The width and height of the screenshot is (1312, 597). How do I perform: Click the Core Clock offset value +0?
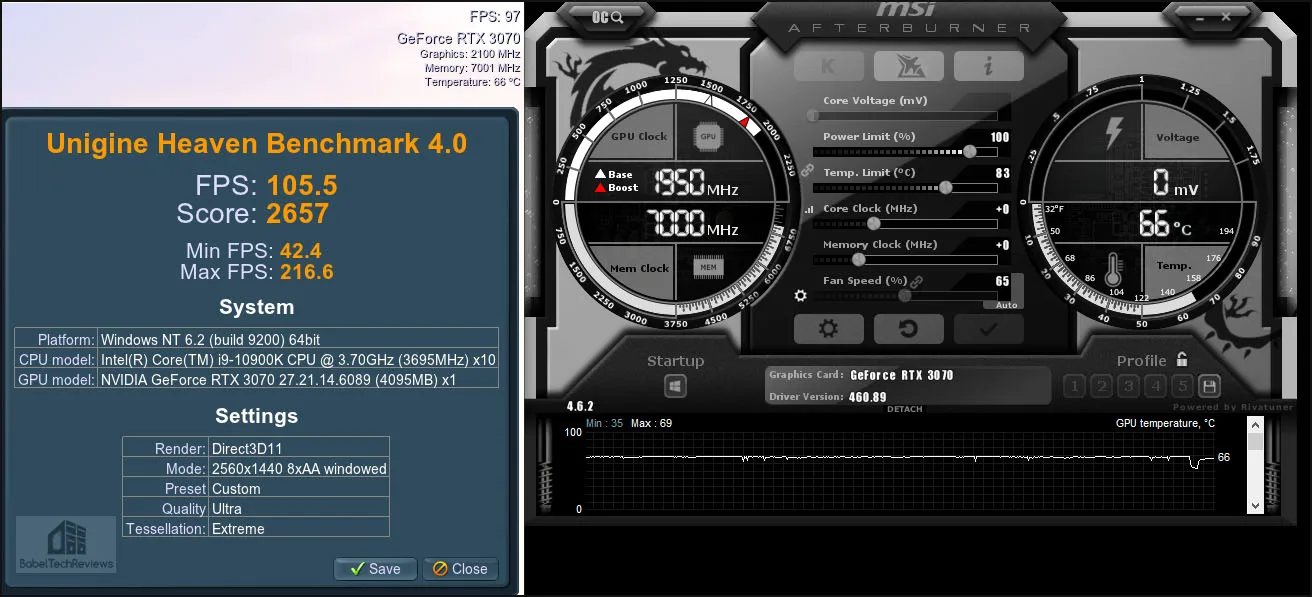[x=1002, y=209]
